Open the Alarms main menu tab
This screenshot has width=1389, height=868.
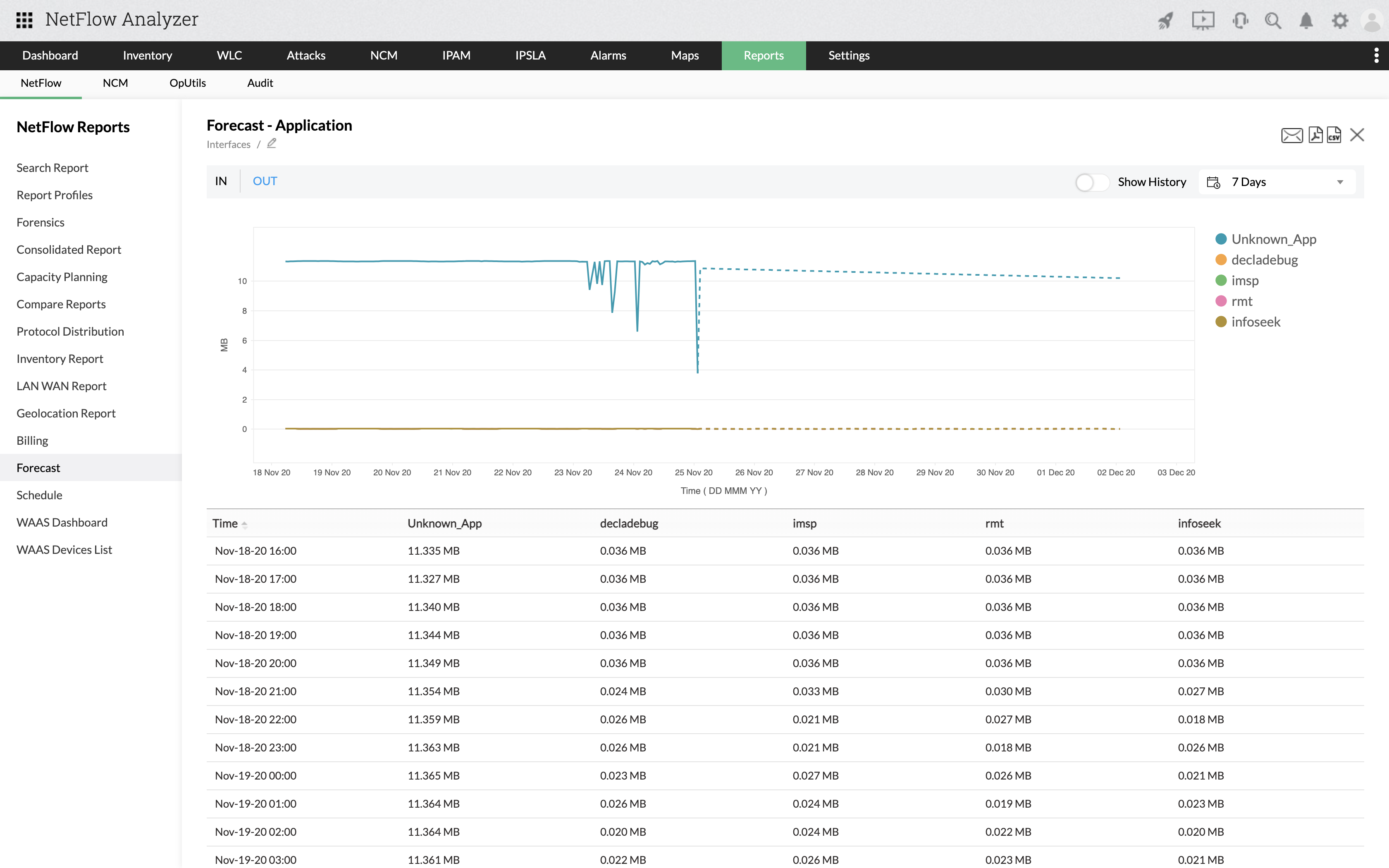pyautogui.click(x=608, y=55)
